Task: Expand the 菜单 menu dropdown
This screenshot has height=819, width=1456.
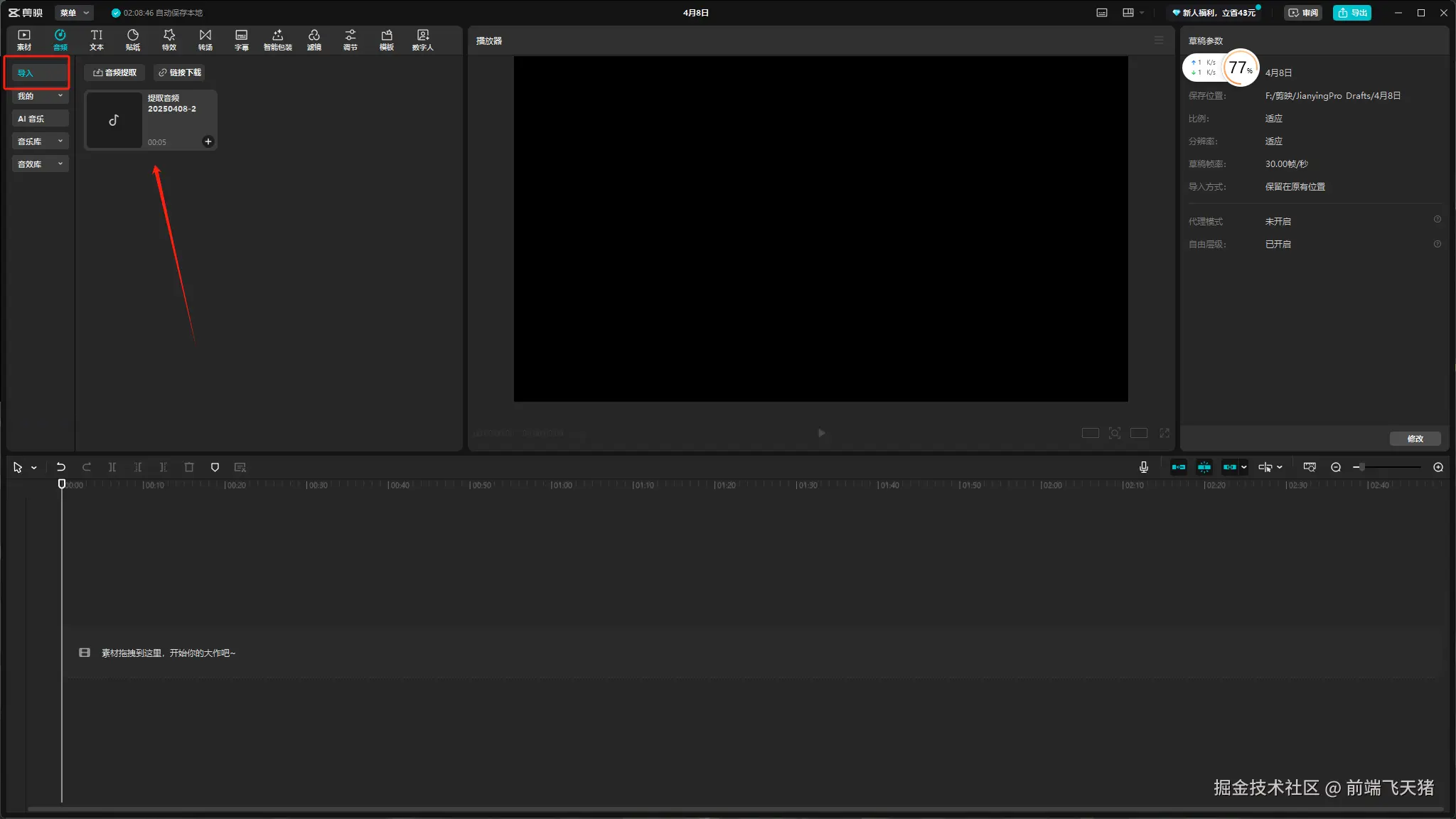Action: coord(74,13)
